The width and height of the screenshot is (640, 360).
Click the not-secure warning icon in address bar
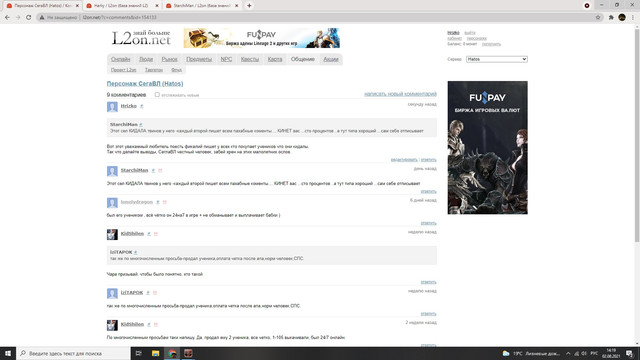tap(42, 18)
